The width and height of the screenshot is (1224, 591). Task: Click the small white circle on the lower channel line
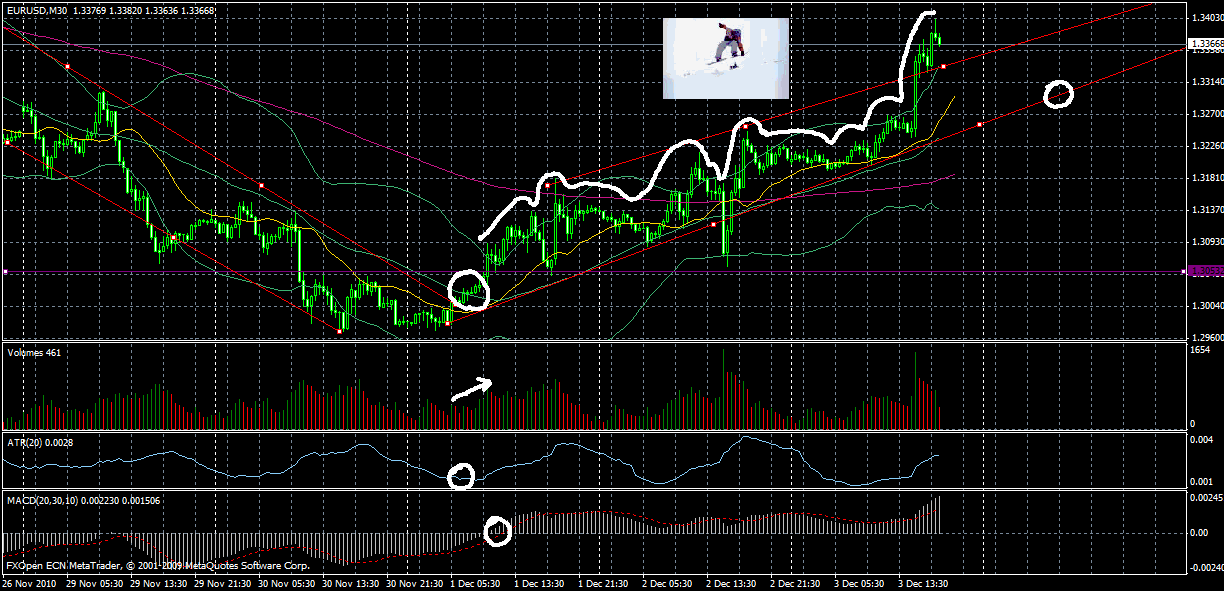[x=1060, y=92]
